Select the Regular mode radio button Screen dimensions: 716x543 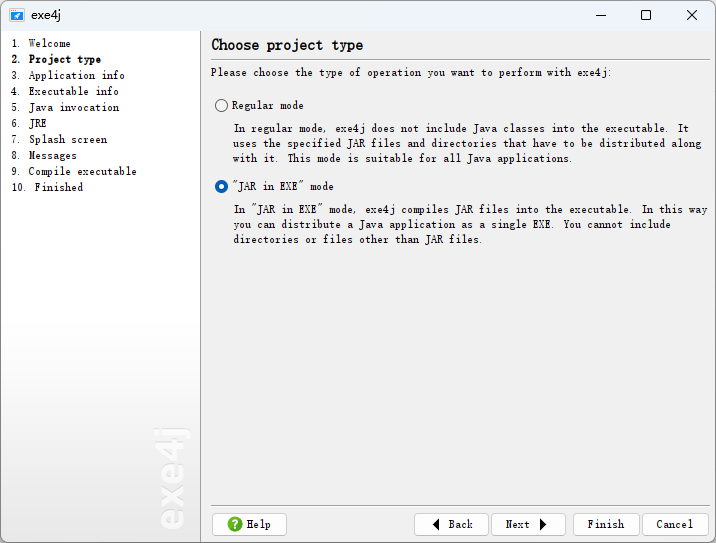click(221, 105)
